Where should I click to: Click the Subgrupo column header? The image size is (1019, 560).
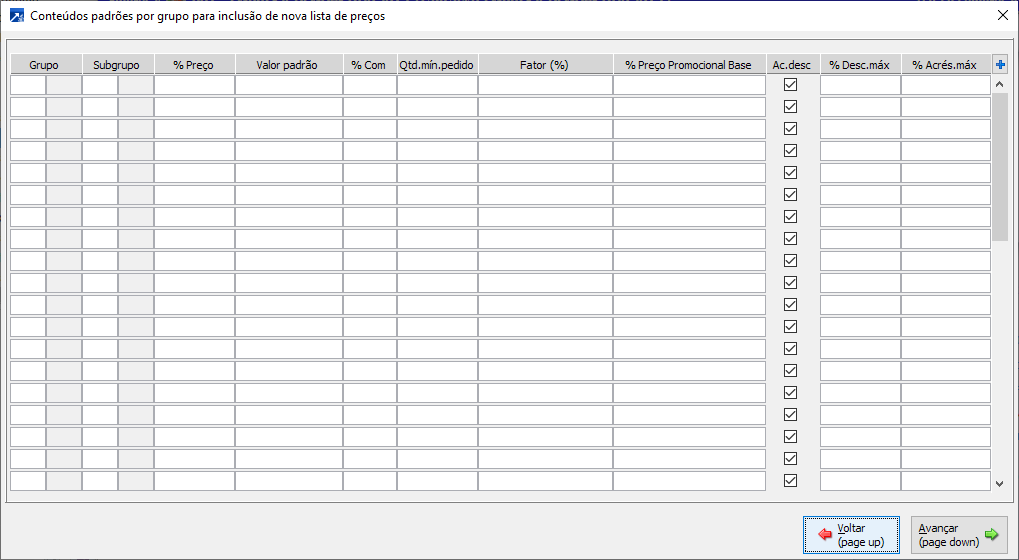[118, 64]
